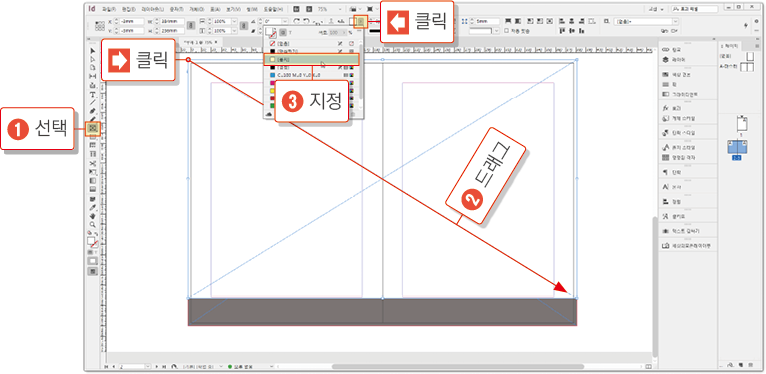
Task: Open the 편집(E) menu
Action: [128, 9]
